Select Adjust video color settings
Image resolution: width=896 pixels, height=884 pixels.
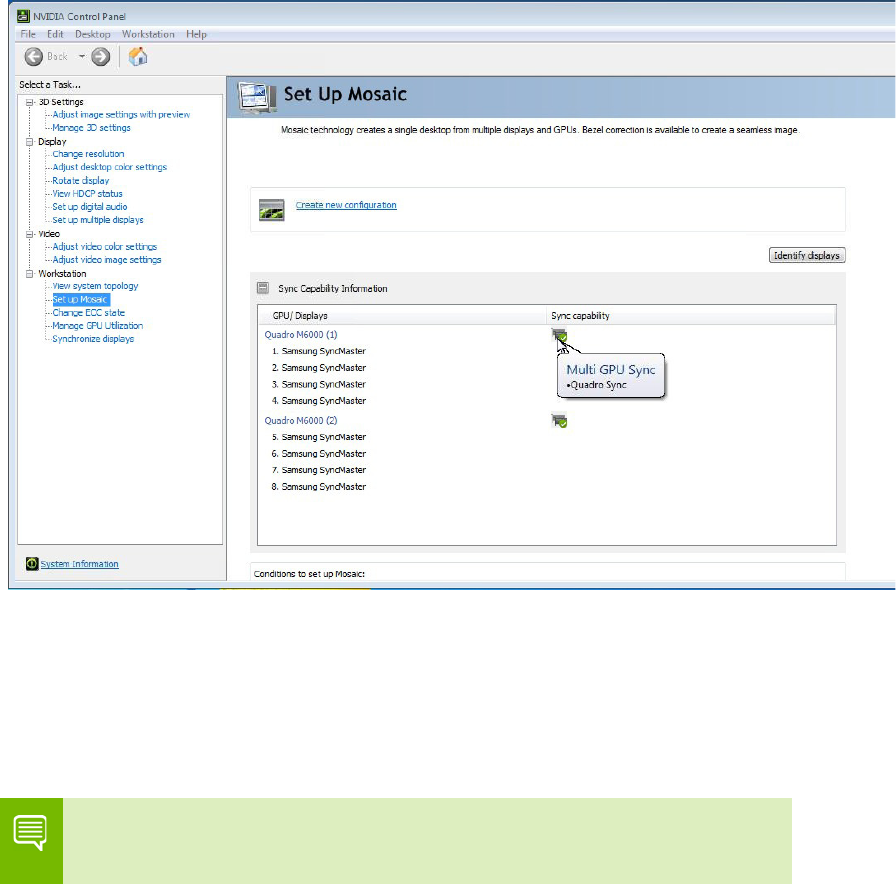tap(105, 247)
